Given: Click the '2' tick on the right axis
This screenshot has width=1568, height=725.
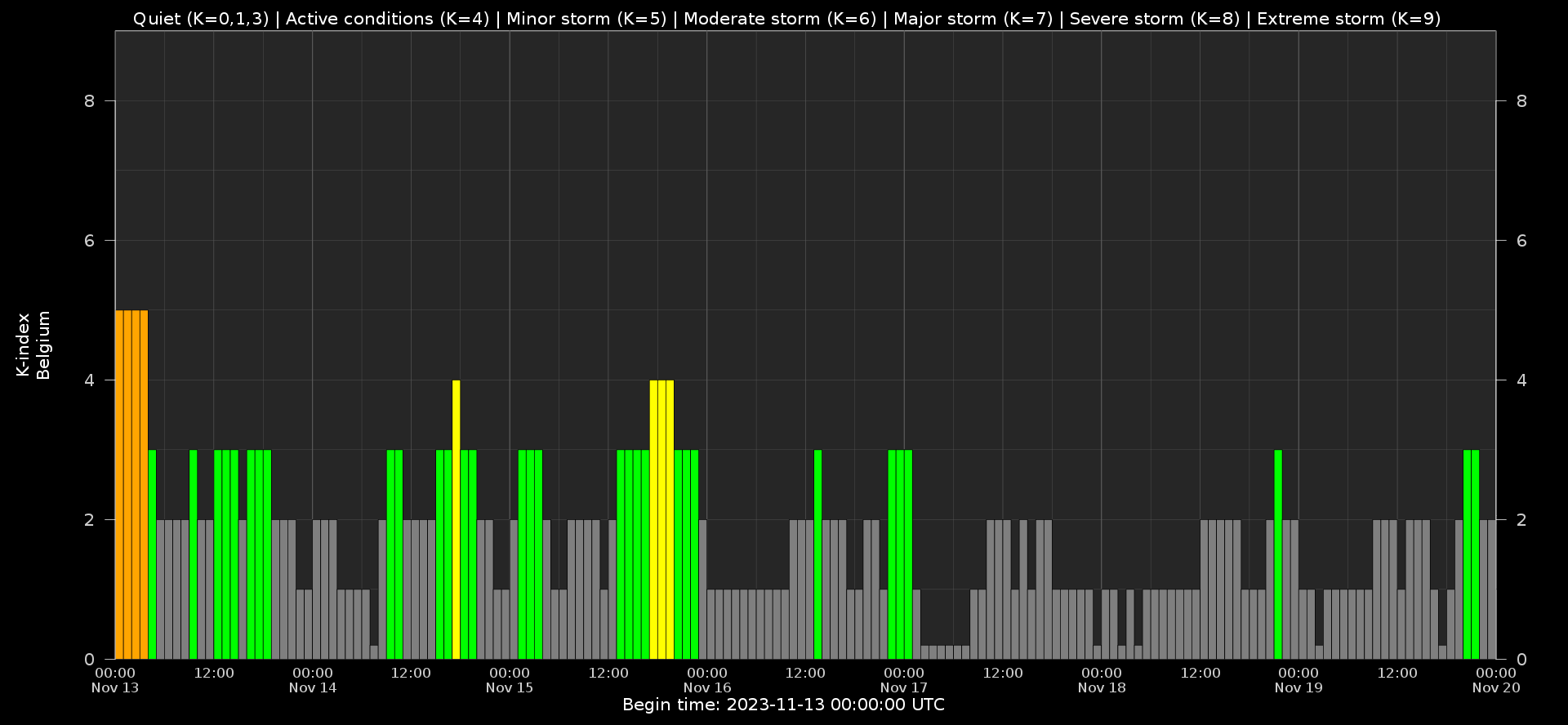Looking at the screenshot, I should tap(1521, 520).
